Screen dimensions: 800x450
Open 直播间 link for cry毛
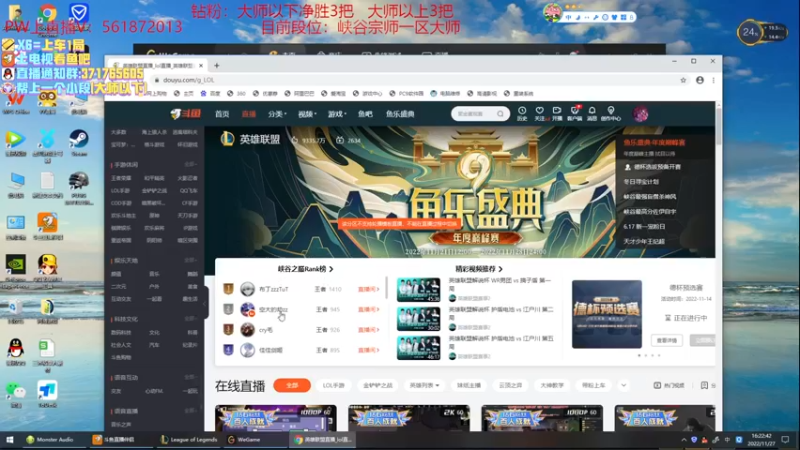point(368,330)
